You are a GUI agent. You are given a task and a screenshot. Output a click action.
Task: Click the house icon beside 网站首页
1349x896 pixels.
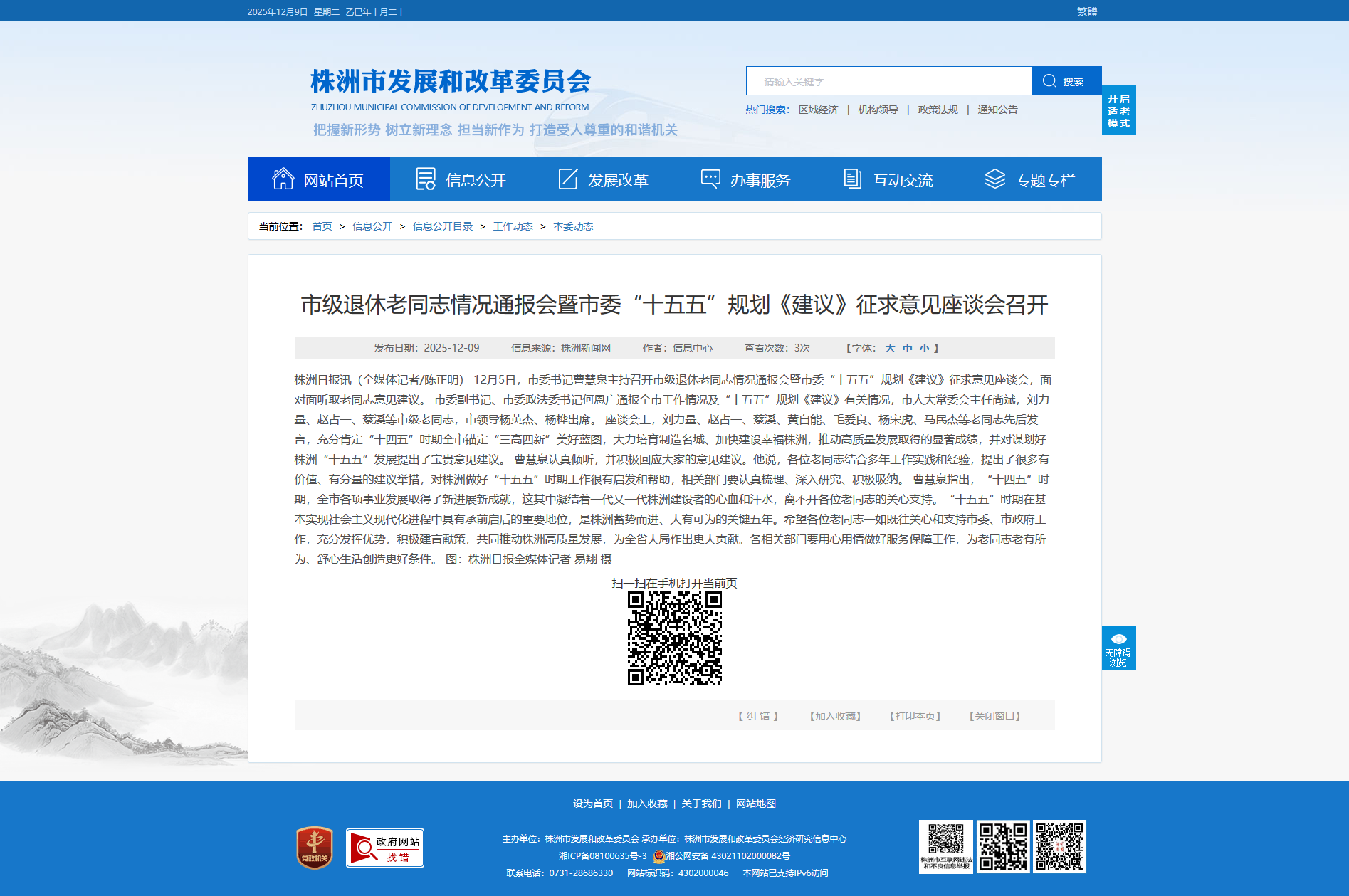pos(283,179)
